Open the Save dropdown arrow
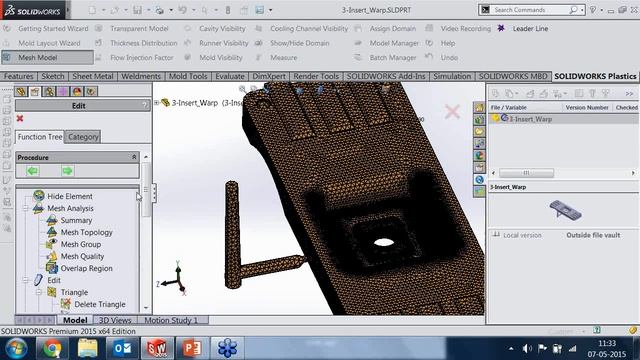 click(148, 10)
